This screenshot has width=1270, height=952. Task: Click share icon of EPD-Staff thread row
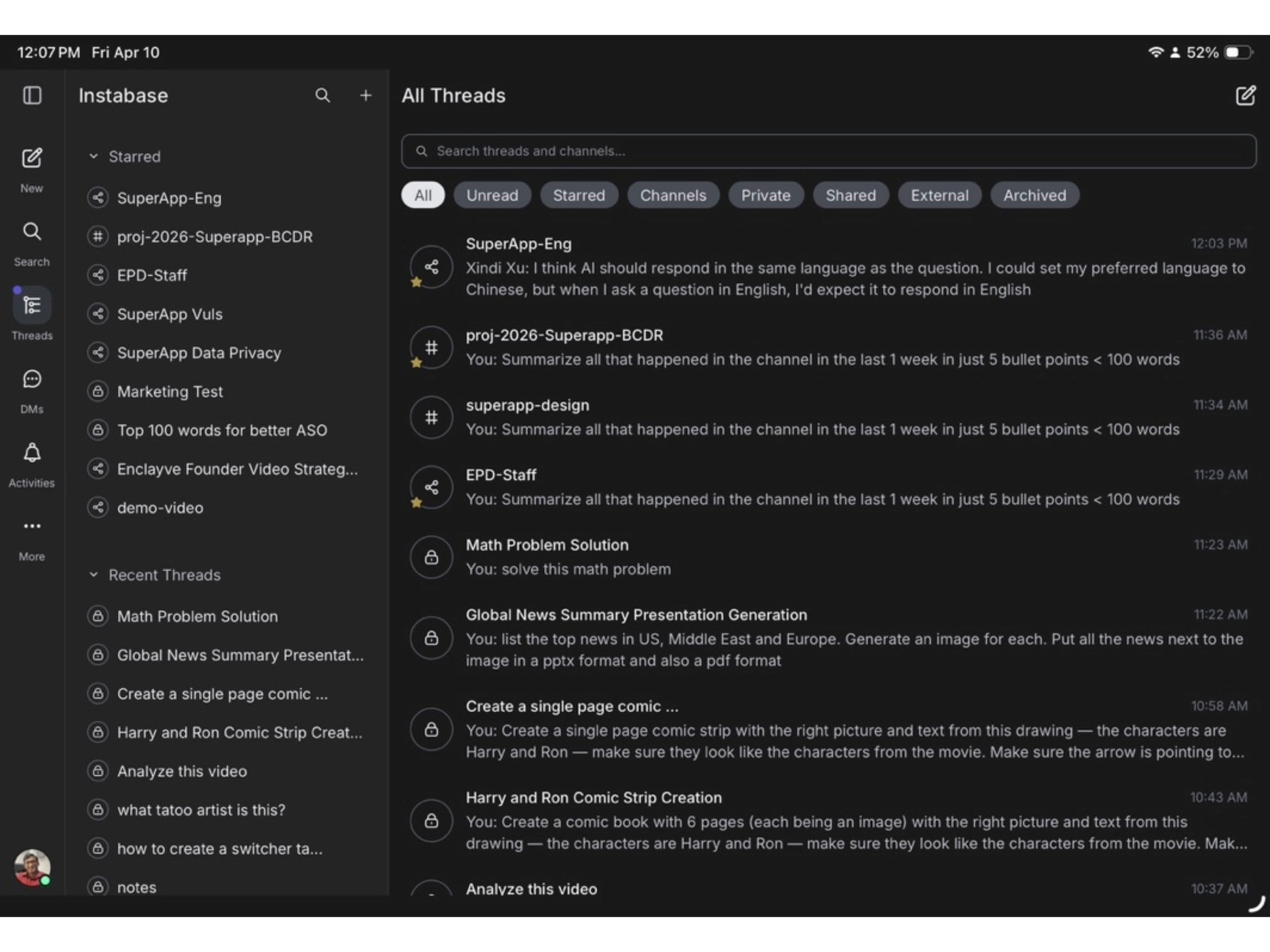pyautogui.click(x=431, y=488)
